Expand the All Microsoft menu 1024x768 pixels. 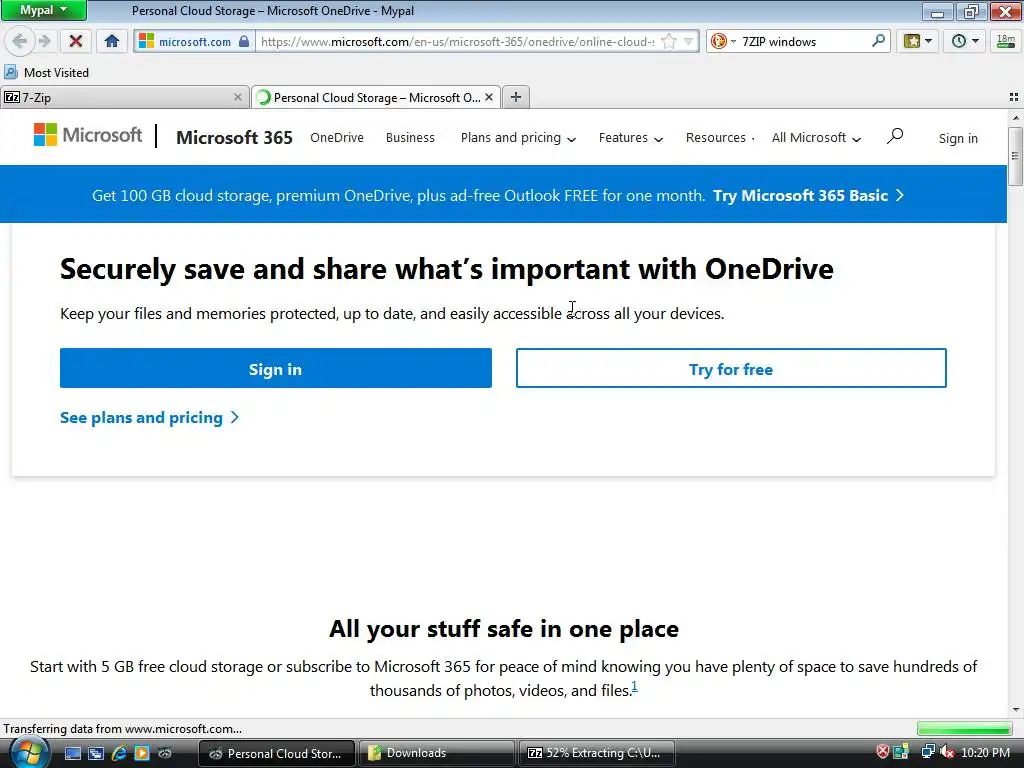(816, 138)
